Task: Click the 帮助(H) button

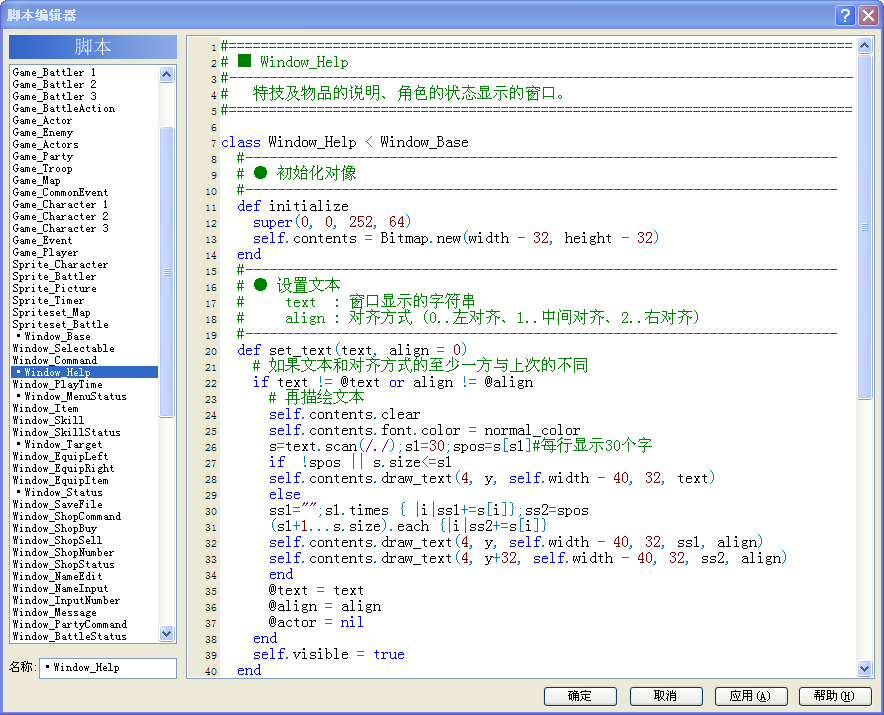Action: [x=835, y=696]
